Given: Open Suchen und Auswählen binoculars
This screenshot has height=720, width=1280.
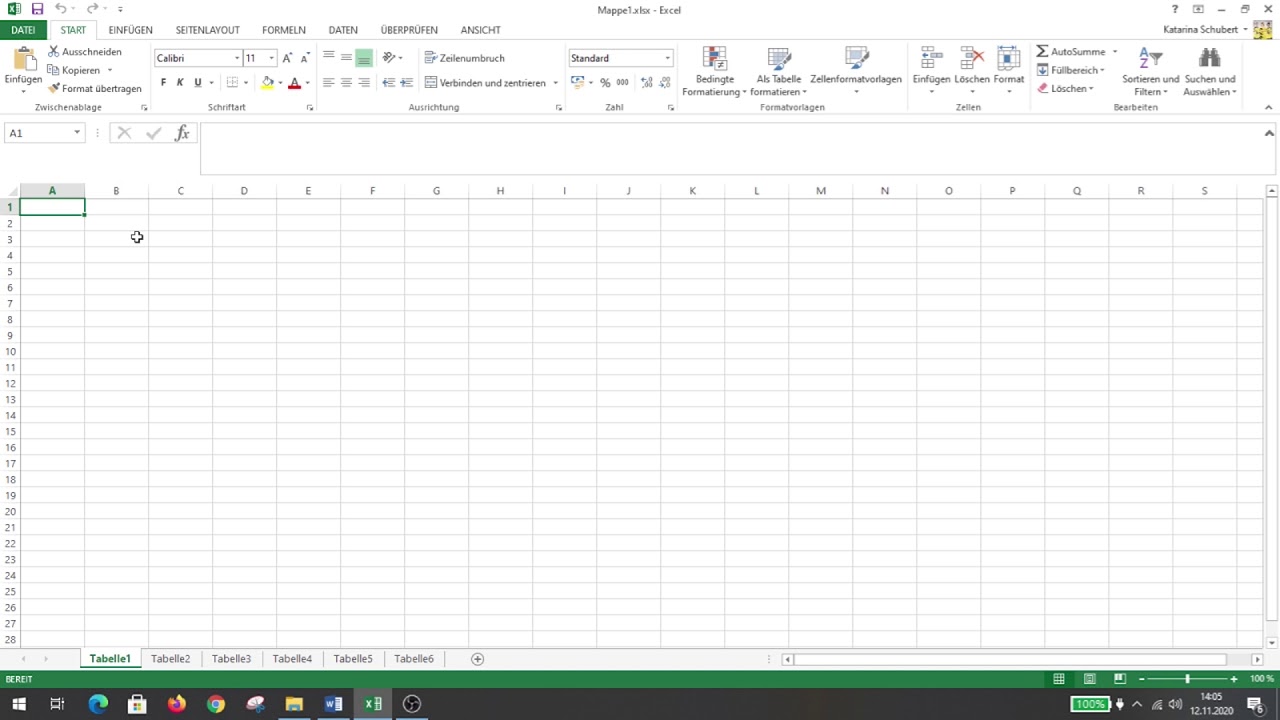Looking at the screenshot, I should coord(1210,70).
